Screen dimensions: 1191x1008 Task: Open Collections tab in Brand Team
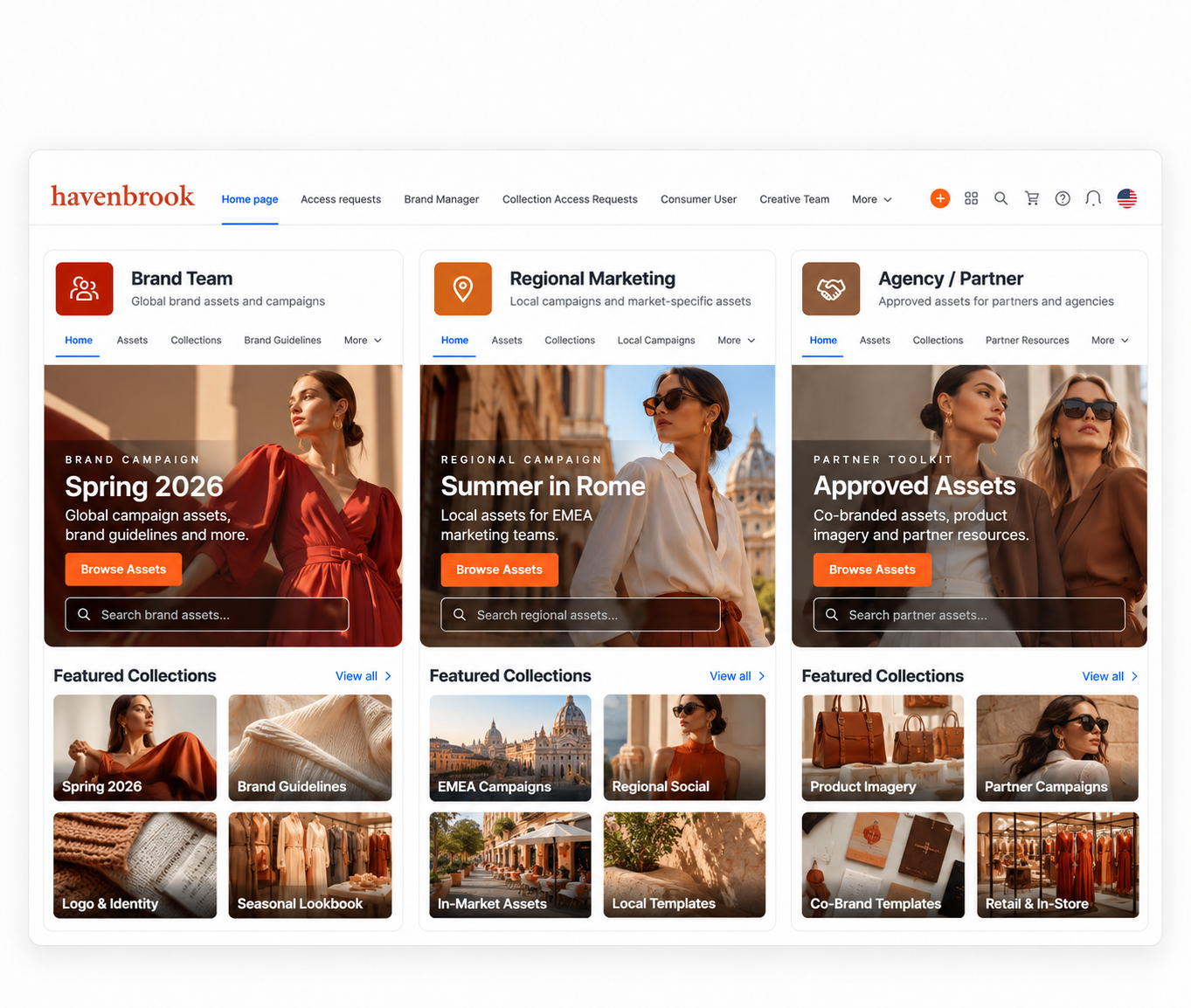196,341
